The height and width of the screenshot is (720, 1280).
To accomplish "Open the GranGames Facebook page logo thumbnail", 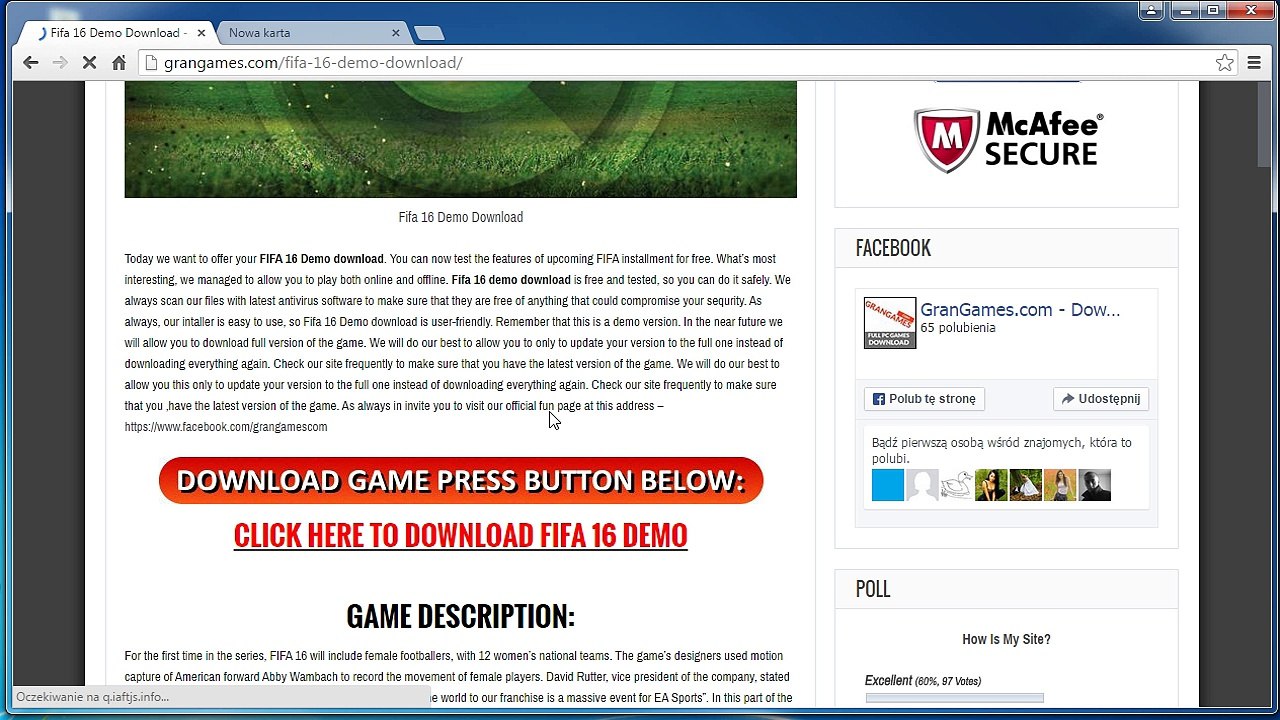I will 889,323.
